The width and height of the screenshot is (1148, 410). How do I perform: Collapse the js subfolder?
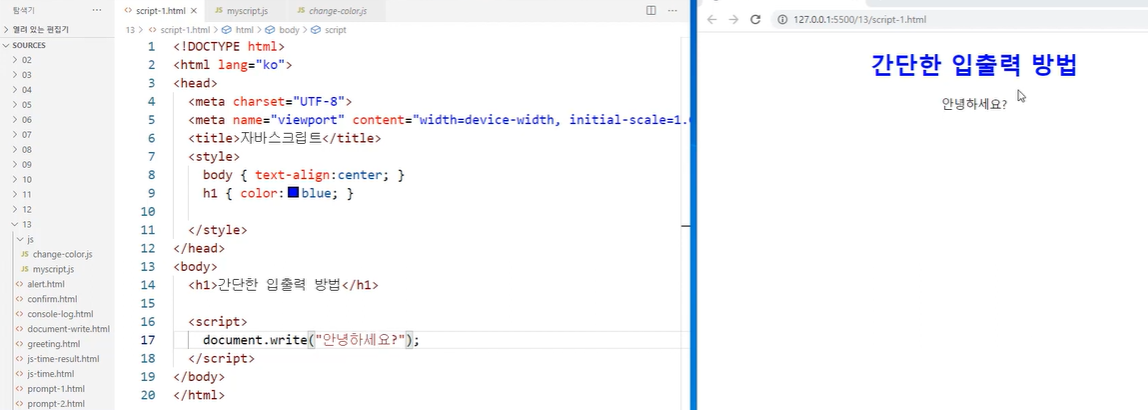57,239
